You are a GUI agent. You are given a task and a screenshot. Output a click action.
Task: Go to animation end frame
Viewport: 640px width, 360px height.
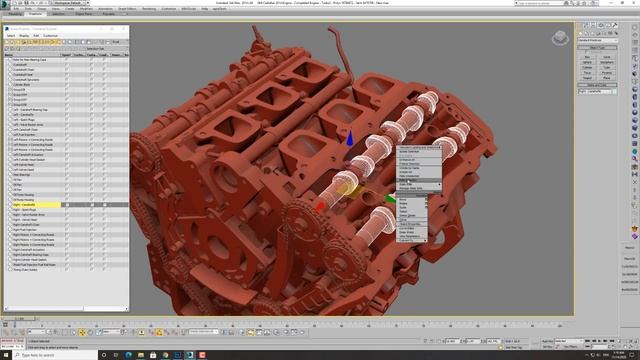pyautogui.click(x=612, y=340)
